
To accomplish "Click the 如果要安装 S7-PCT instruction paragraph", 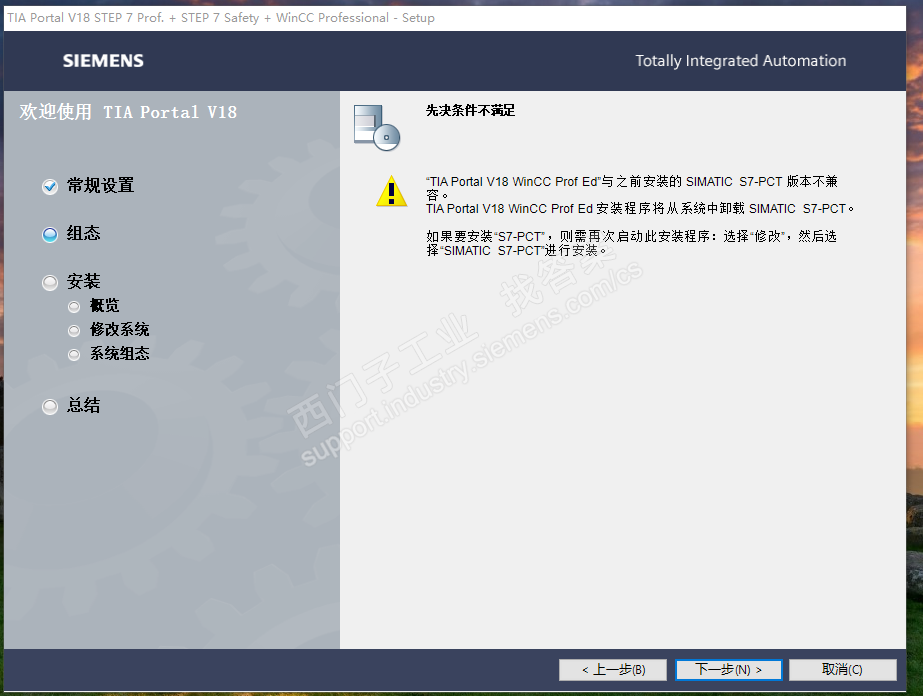I will pyautogui.click(x=632, y=243).
